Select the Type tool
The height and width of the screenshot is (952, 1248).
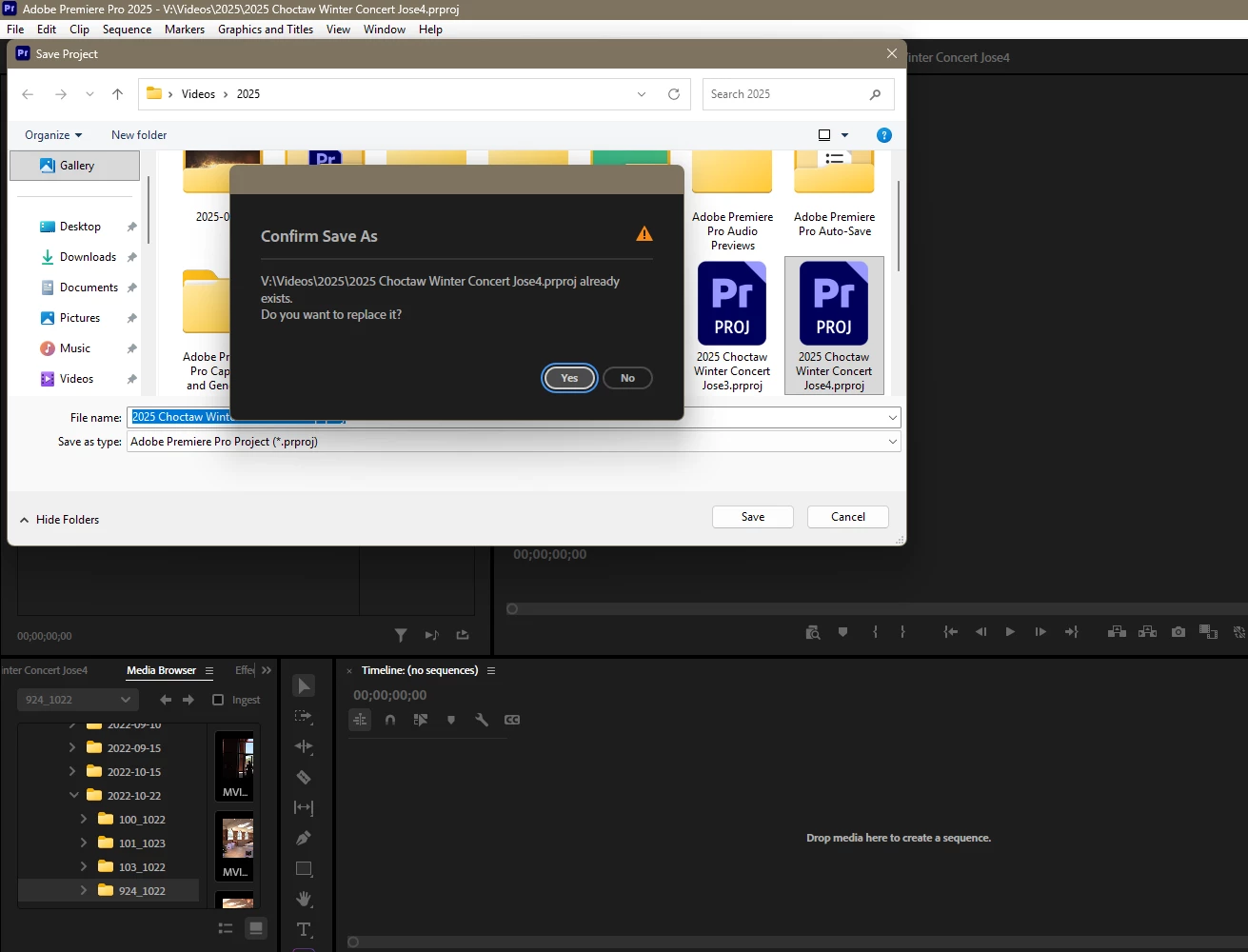point(304,929)
